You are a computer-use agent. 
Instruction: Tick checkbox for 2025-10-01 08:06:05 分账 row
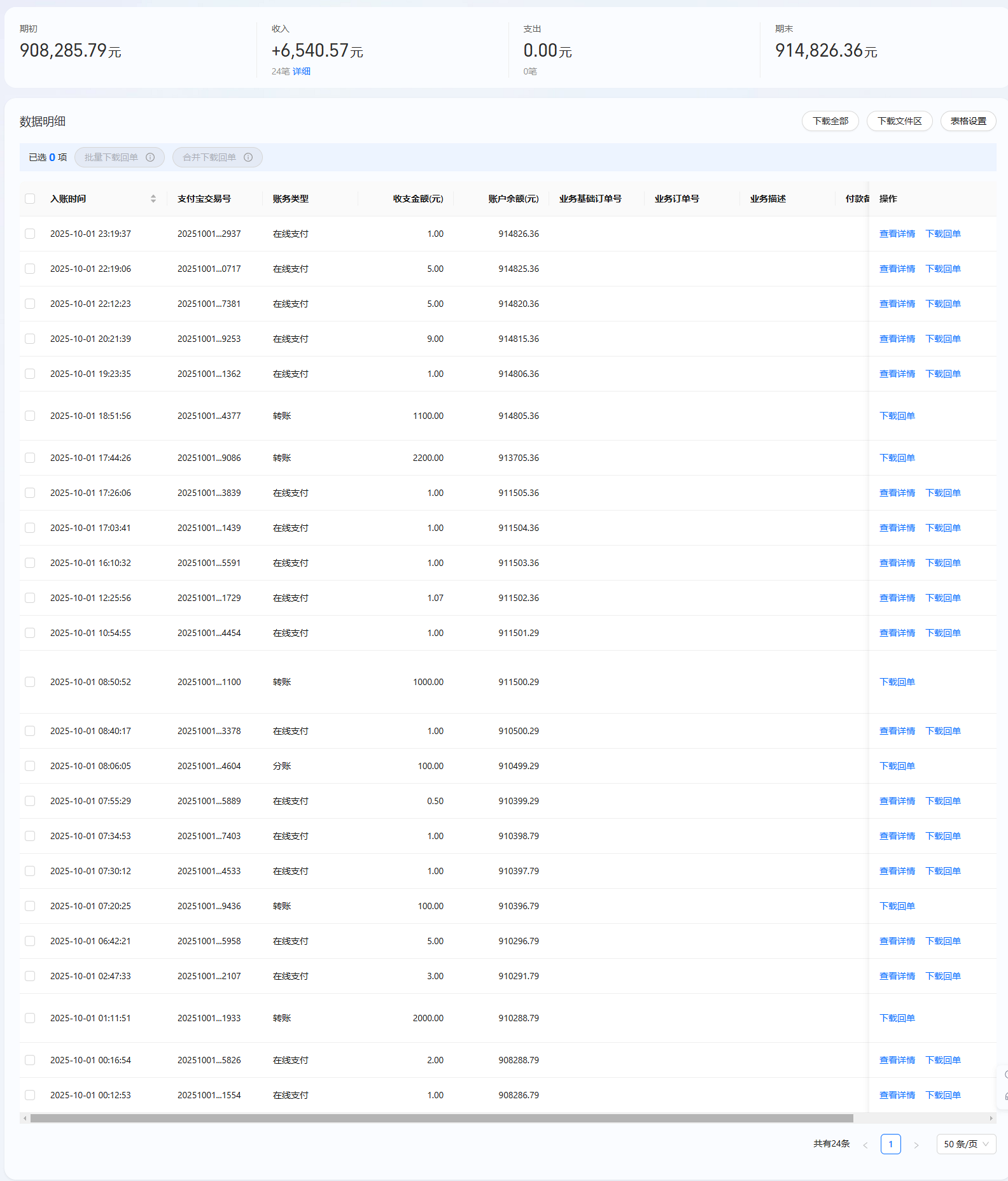30,766
